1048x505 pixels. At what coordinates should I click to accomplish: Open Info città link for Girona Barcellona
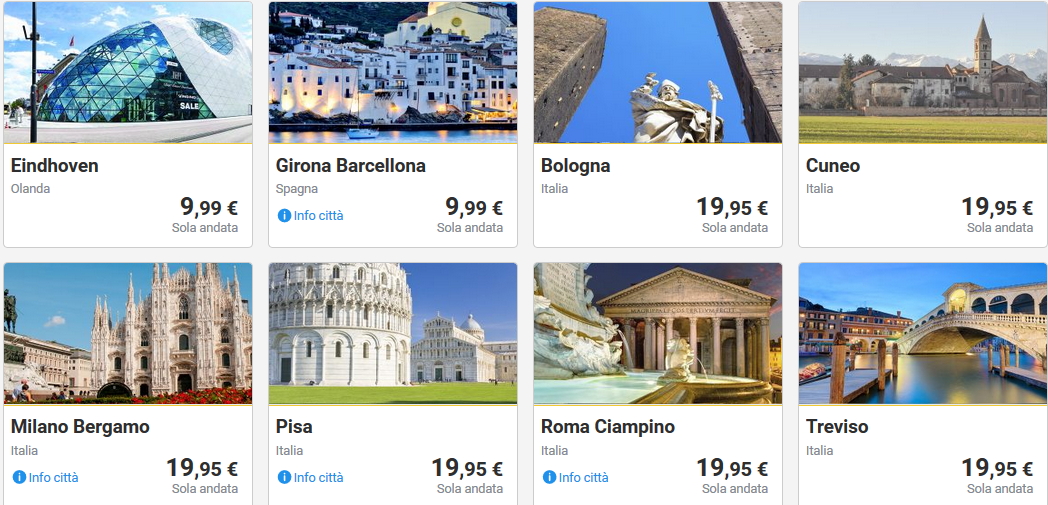(318, 216)
